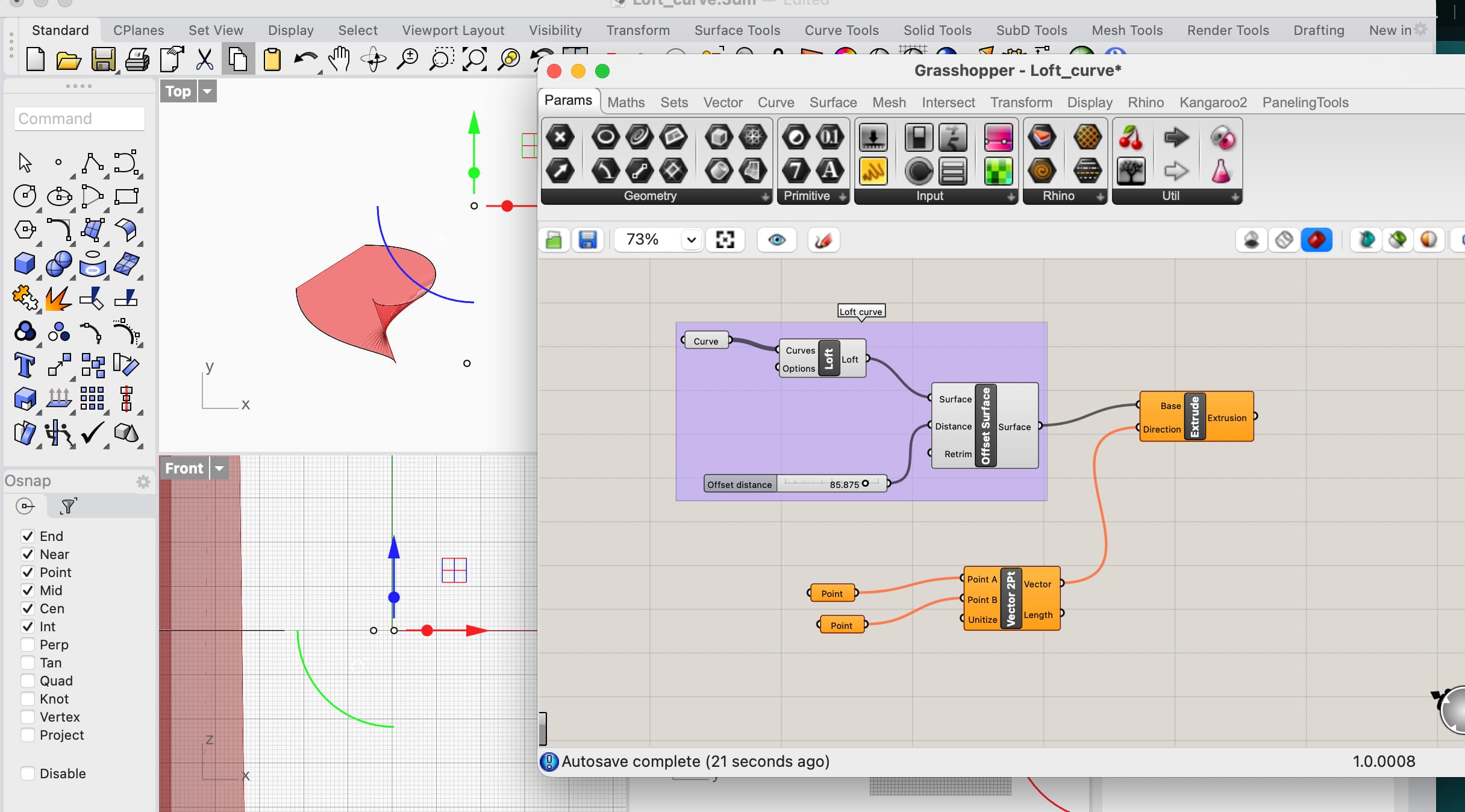Expand the Geometry panel group
The width and height of the screenshot is (1465, 812).
click(764, 196)
